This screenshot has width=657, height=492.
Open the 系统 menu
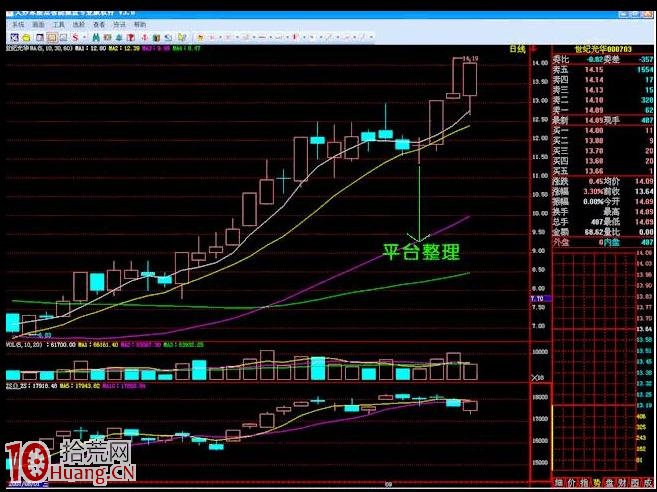tap(18, 25)
